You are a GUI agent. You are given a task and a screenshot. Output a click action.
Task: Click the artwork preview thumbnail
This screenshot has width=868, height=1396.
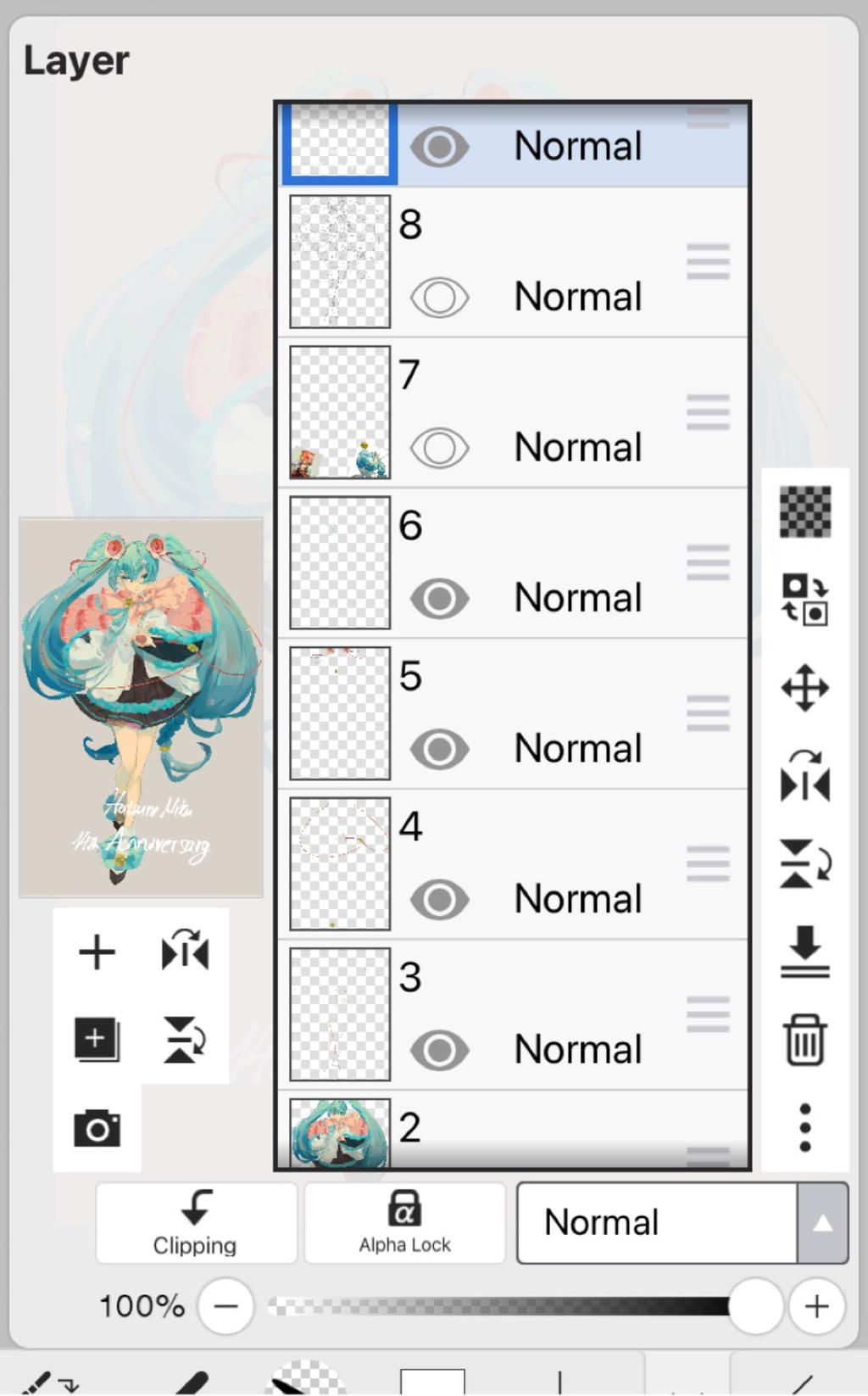[141, 707]
